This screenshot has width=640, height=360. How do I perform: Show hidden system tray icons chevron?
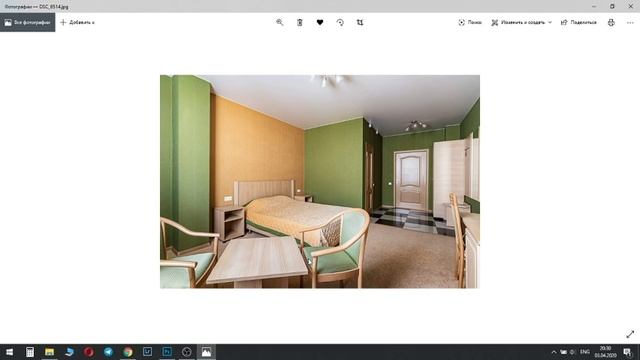tap(553, 352)
